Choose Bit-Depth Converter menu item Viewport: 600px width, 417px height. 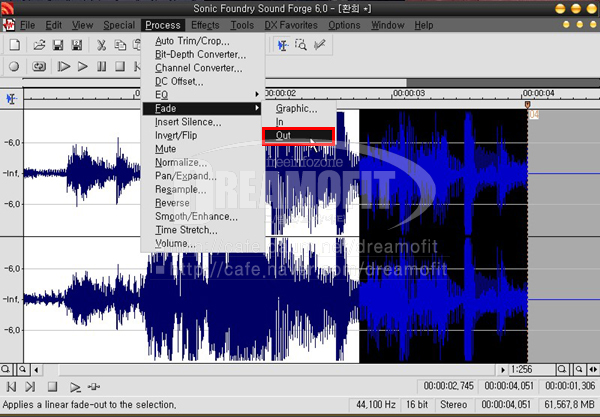tap(202, 54)
